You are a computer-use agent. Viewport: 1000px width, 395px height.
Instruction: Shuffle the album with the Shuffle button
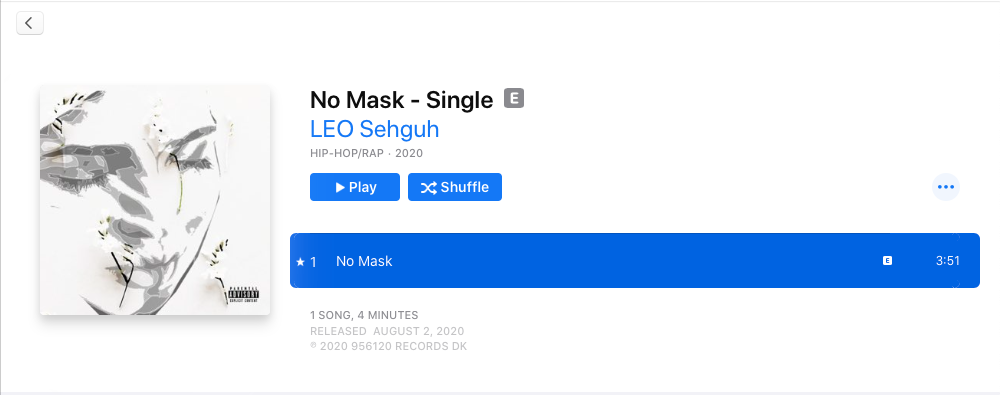pyautogui.click(x=455, y=187)
